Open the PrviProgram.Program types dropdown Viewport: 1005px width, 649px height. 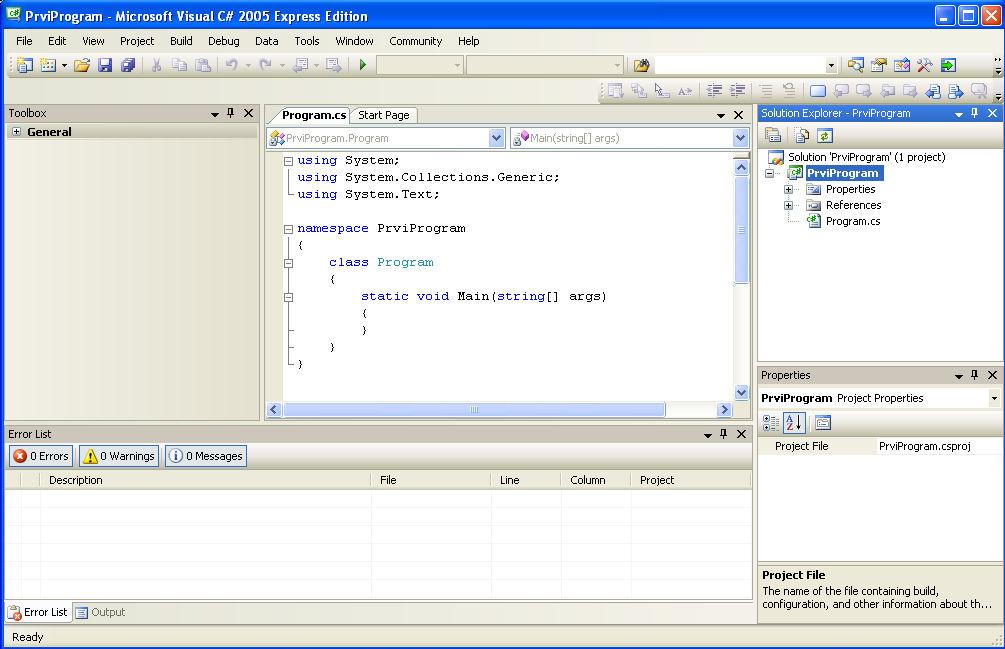496,138
